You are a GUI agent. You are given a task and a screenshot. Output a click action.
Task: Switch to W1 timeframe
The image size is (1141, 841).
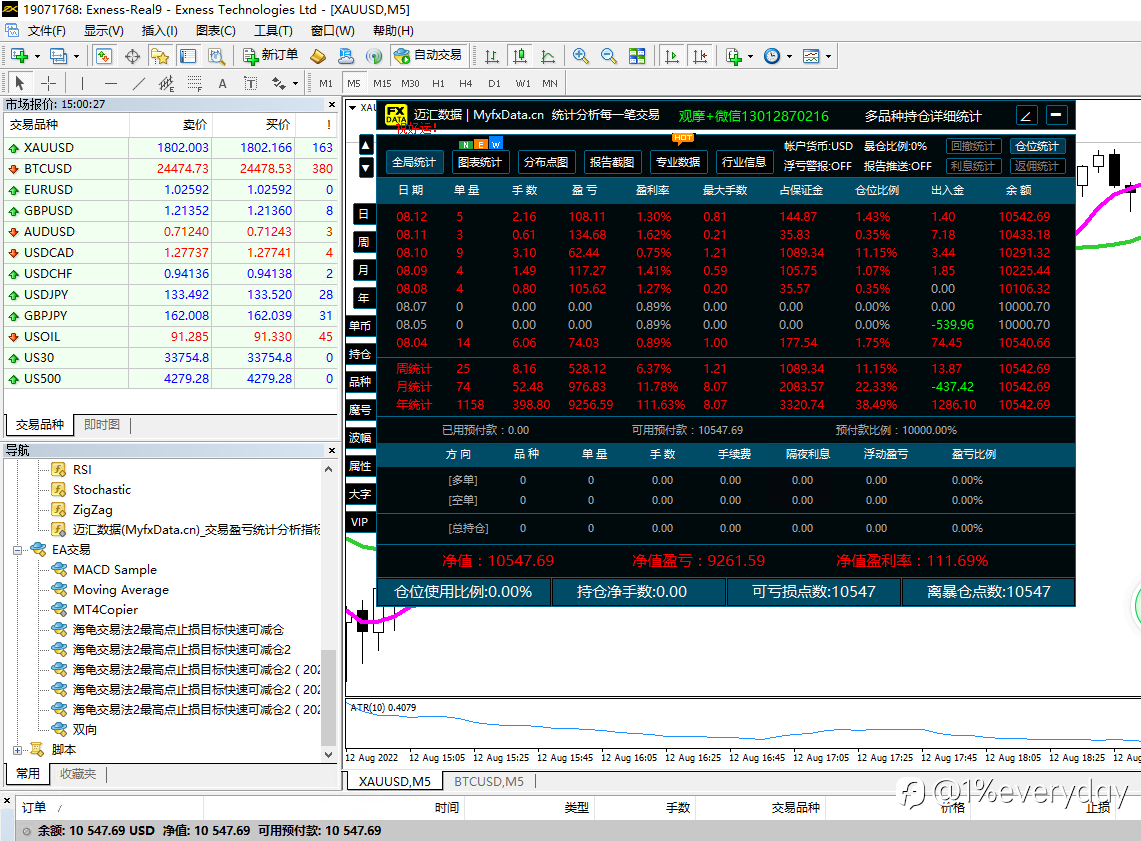[x=523, y=84]
